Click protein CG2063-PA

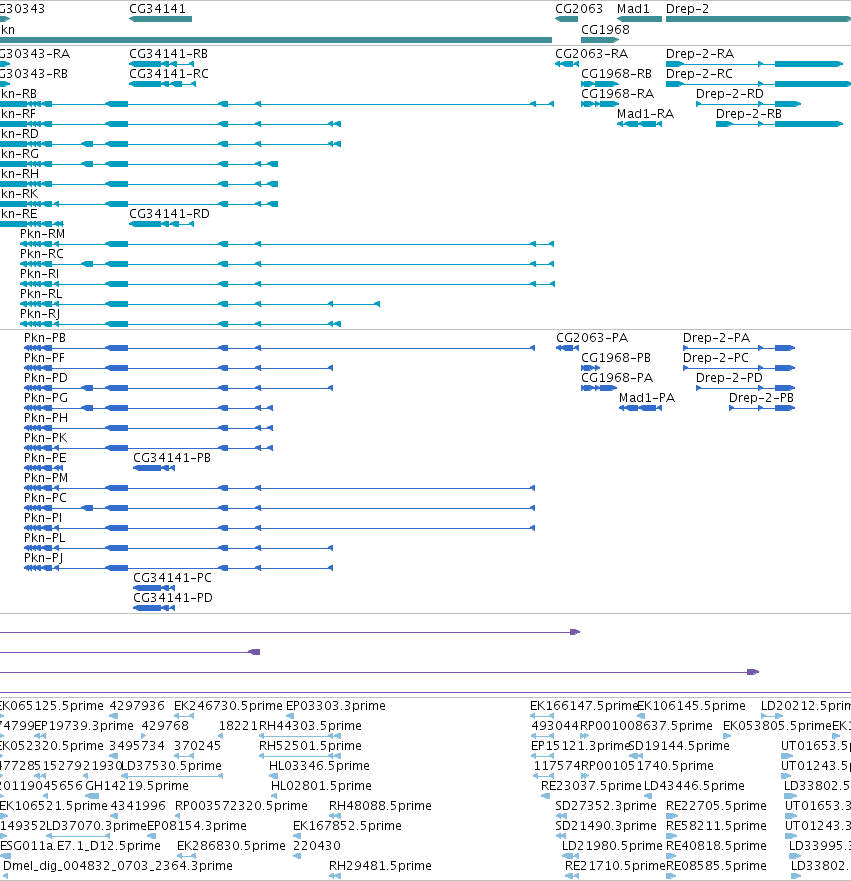592,338
